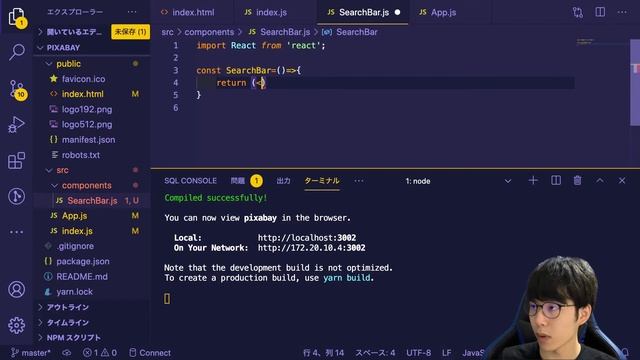
Task: Close the terminal panel
Action: [622, 180]
